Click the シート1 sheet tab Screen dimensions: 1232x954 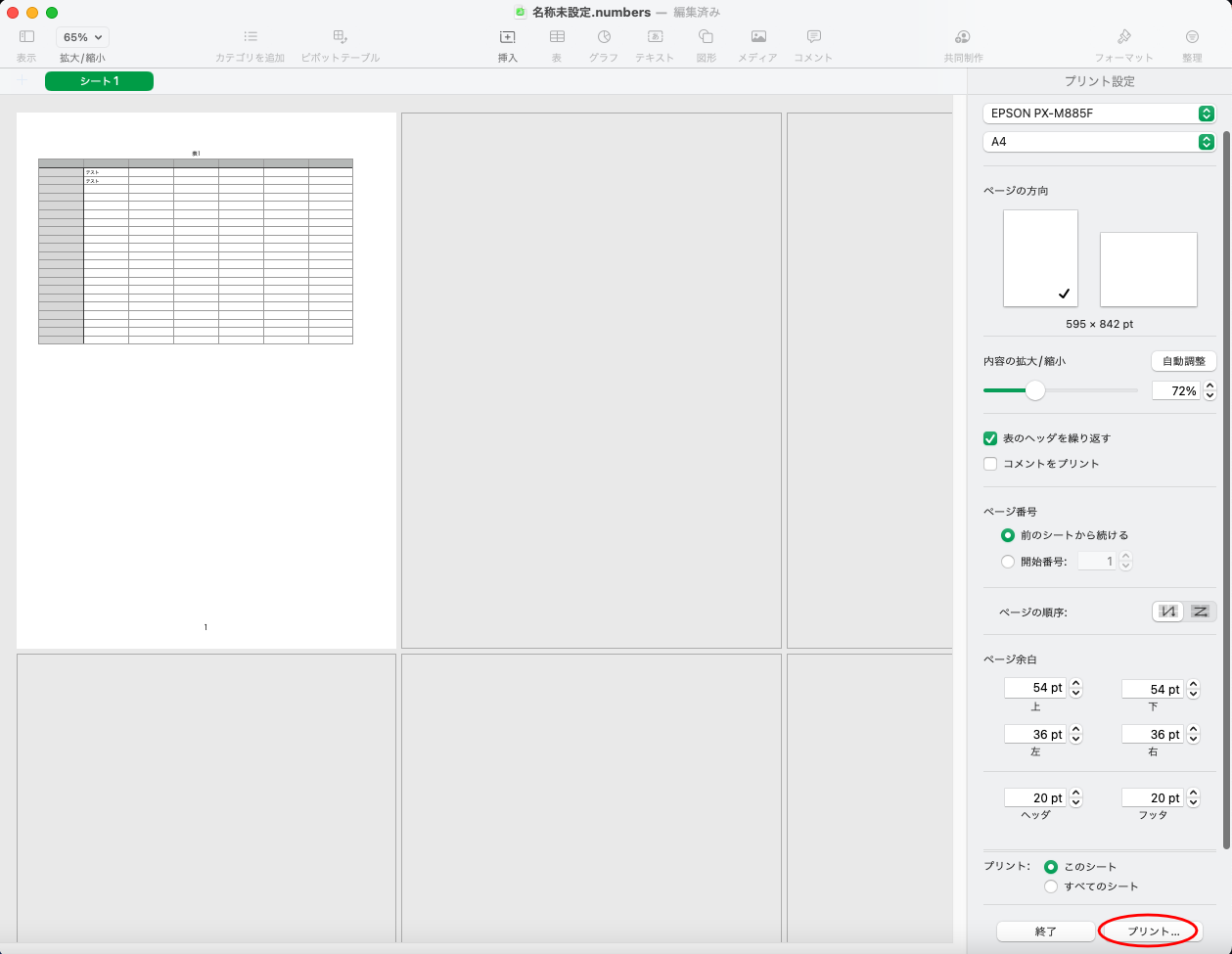pyautogui.click(x=99, y=81)
